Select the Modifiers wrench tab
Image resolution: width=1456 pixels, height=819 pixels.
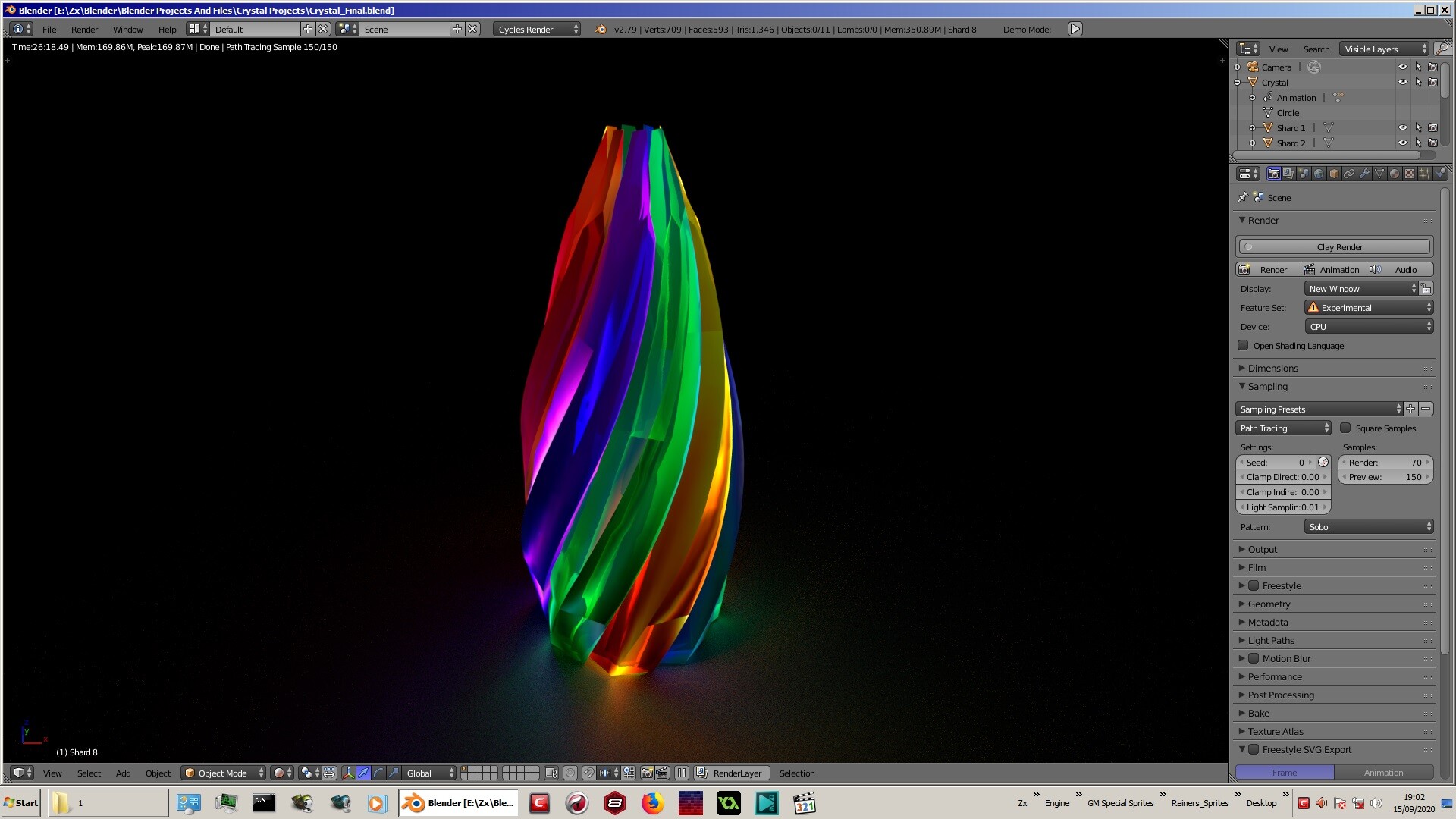[x=1364, y=174]
